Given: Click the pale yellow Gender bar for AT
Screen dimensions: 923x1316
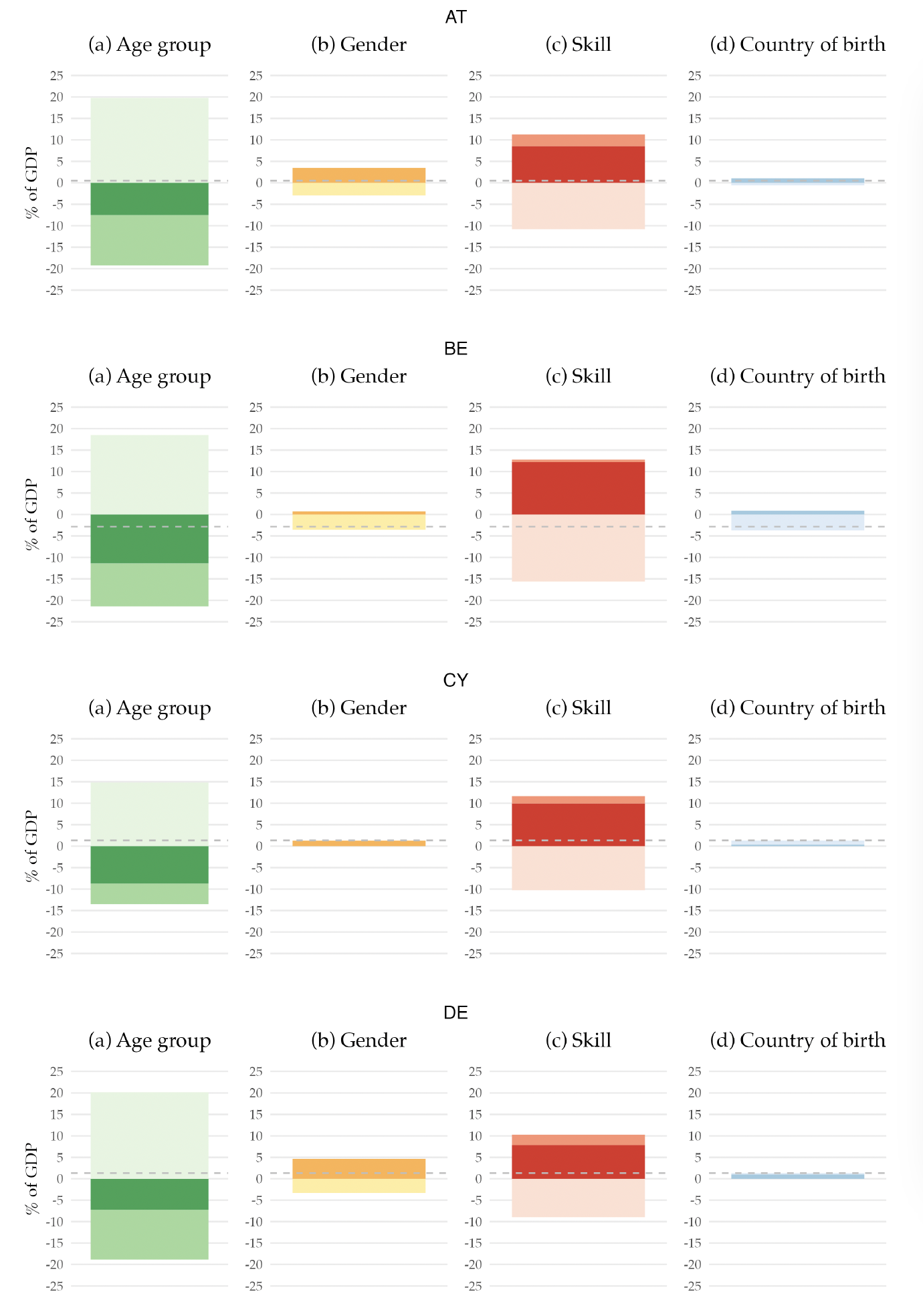Looking at the screenshot, I should point(358,189).
